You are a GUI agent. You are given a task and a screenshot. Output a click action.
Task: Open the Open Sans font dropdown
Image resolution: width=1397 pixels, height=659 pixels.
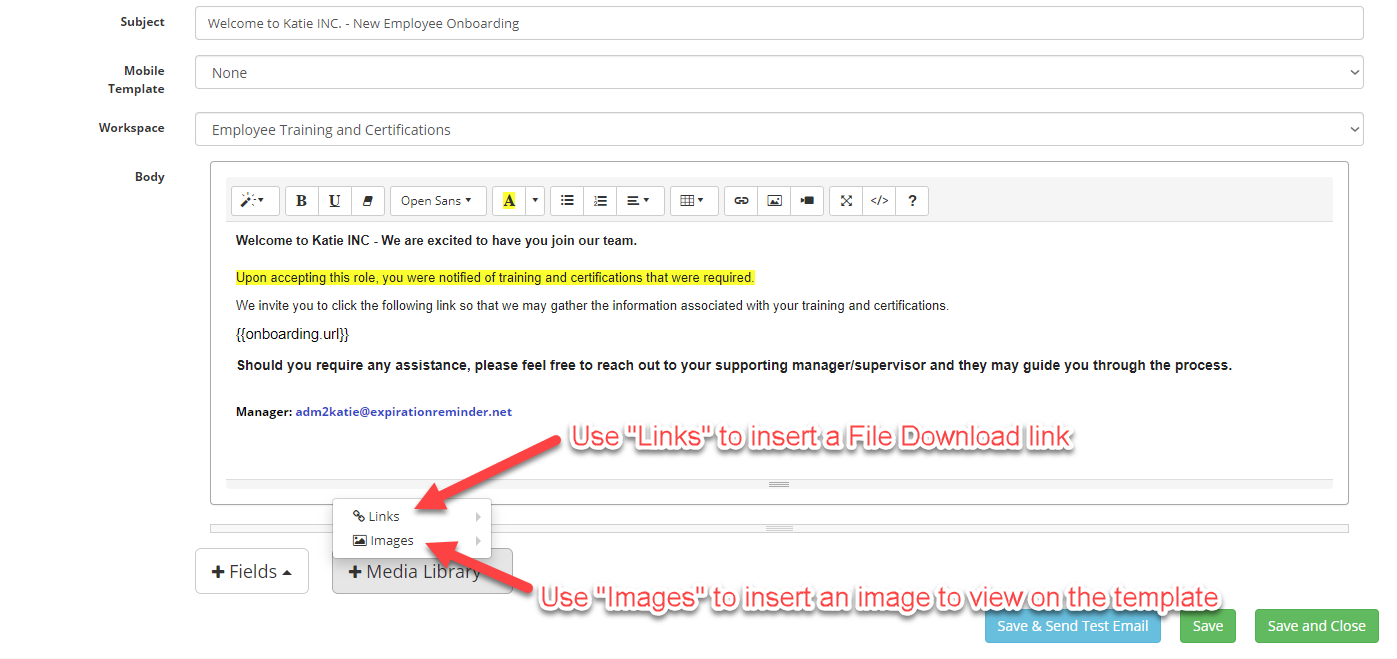pyautogui.click(x=437, y=201)
